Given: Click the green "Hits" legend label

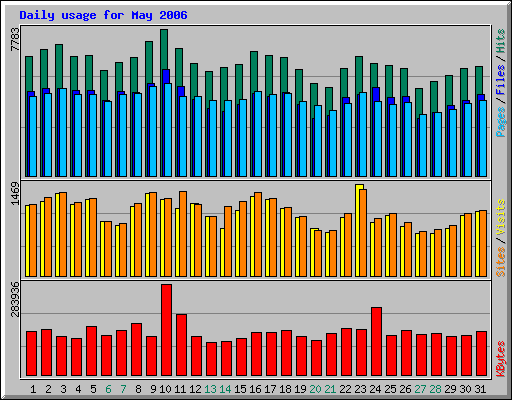Looking at the screenshot, I should coord(501,41).
